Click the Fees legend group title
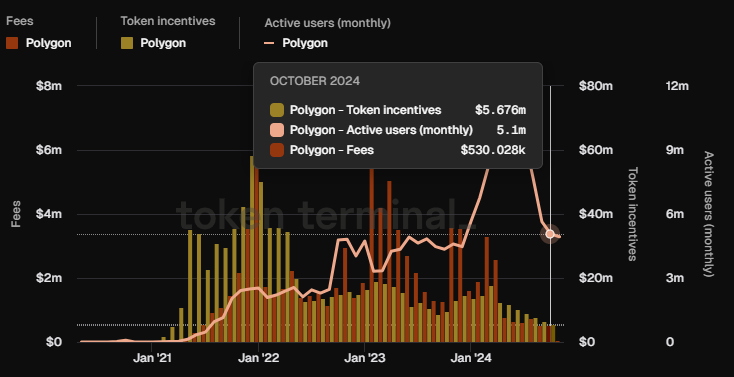 pyautogui.click(x=20, y=21)
